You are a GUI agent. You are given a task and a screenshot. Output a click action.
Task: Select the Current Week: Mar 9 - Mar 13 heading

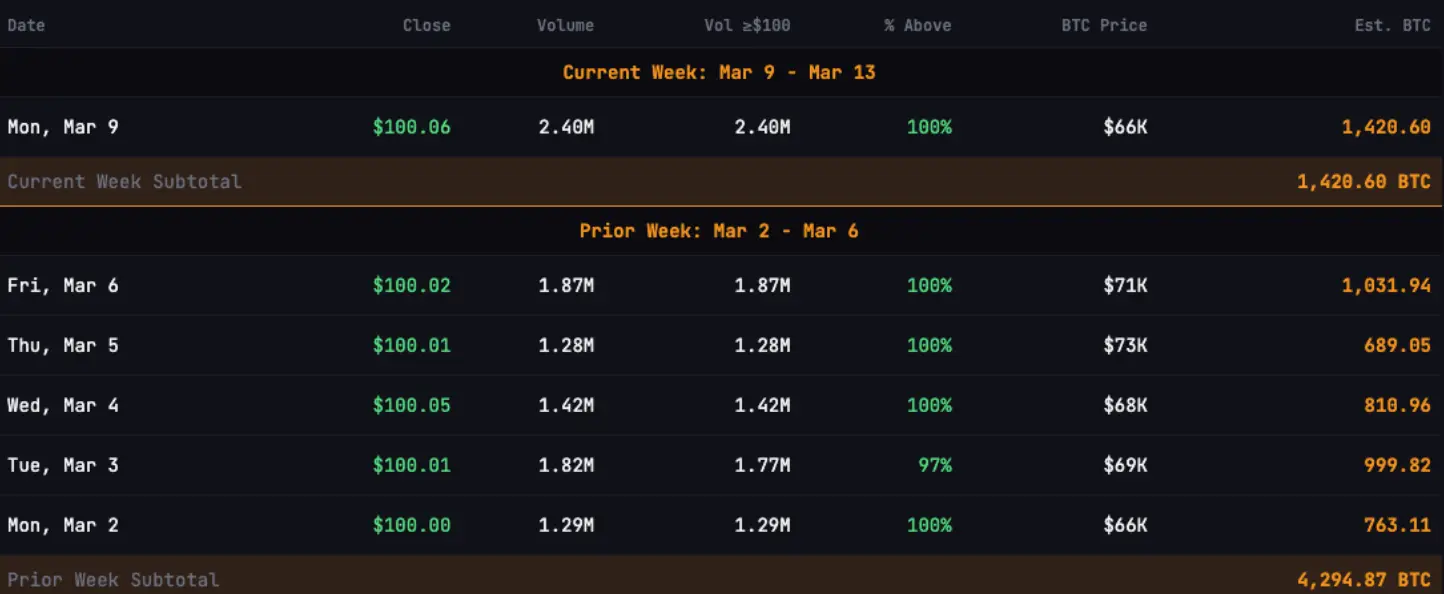pyautogui.click(x=719, y=72)
